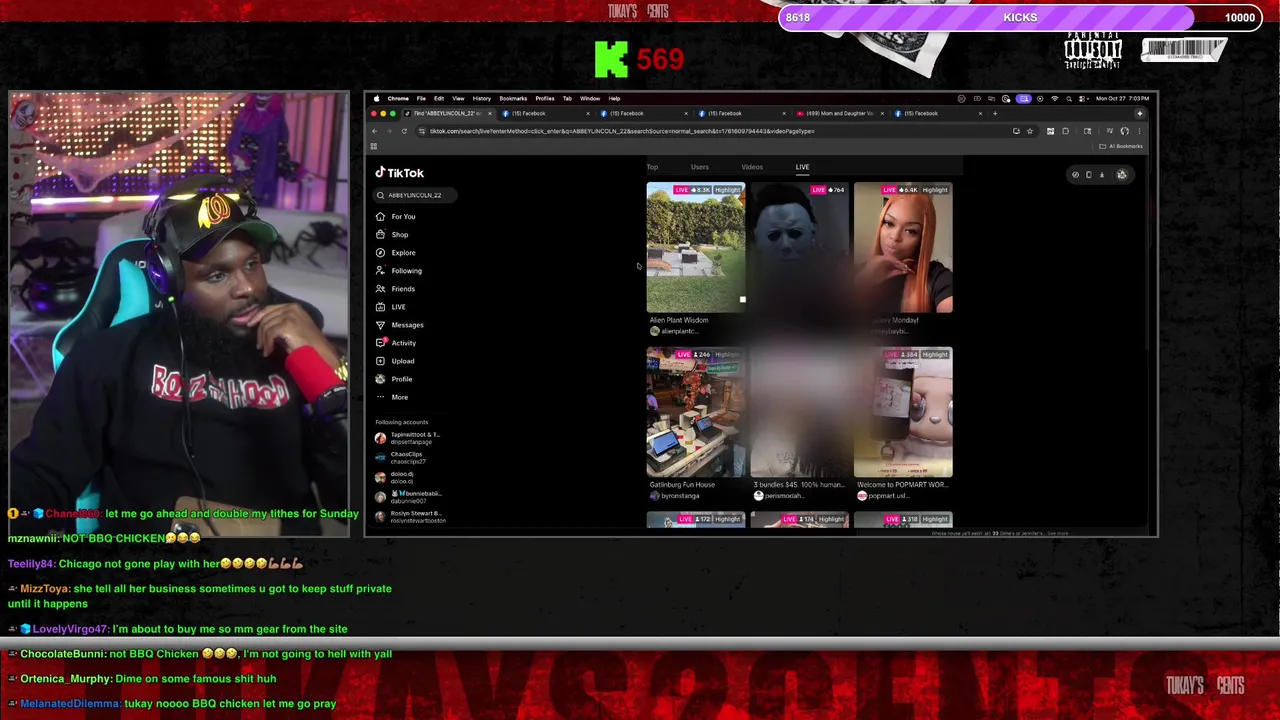Click the Wi-Fi icon in macOS menu bar
The width and height of the screenshot is (1280, 720).
[x=1055, y=98]
